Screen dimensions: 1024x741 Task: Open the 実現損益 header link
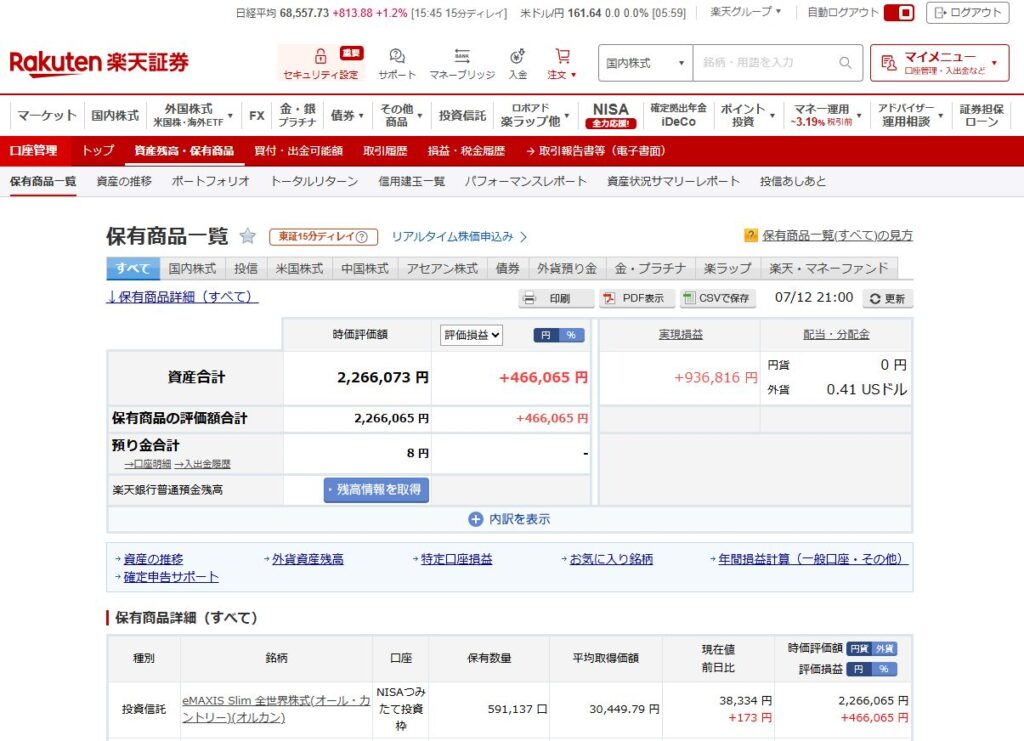680,334
